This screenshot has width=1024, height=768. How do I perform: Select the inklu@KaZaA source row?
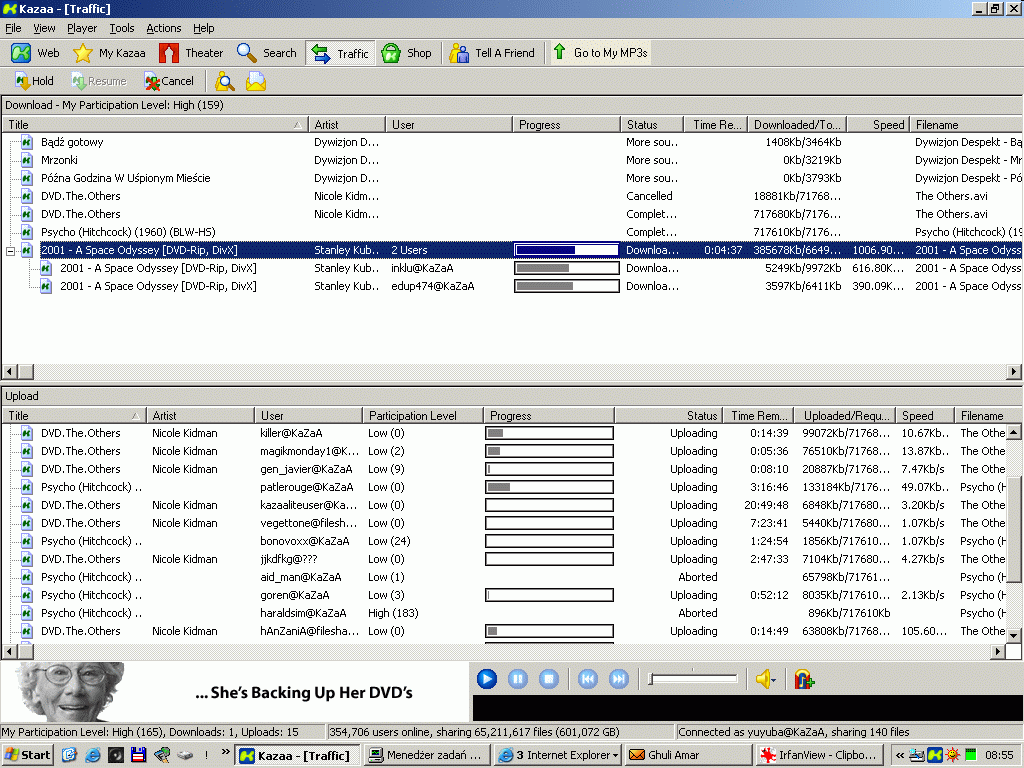(x=512, y=268)
